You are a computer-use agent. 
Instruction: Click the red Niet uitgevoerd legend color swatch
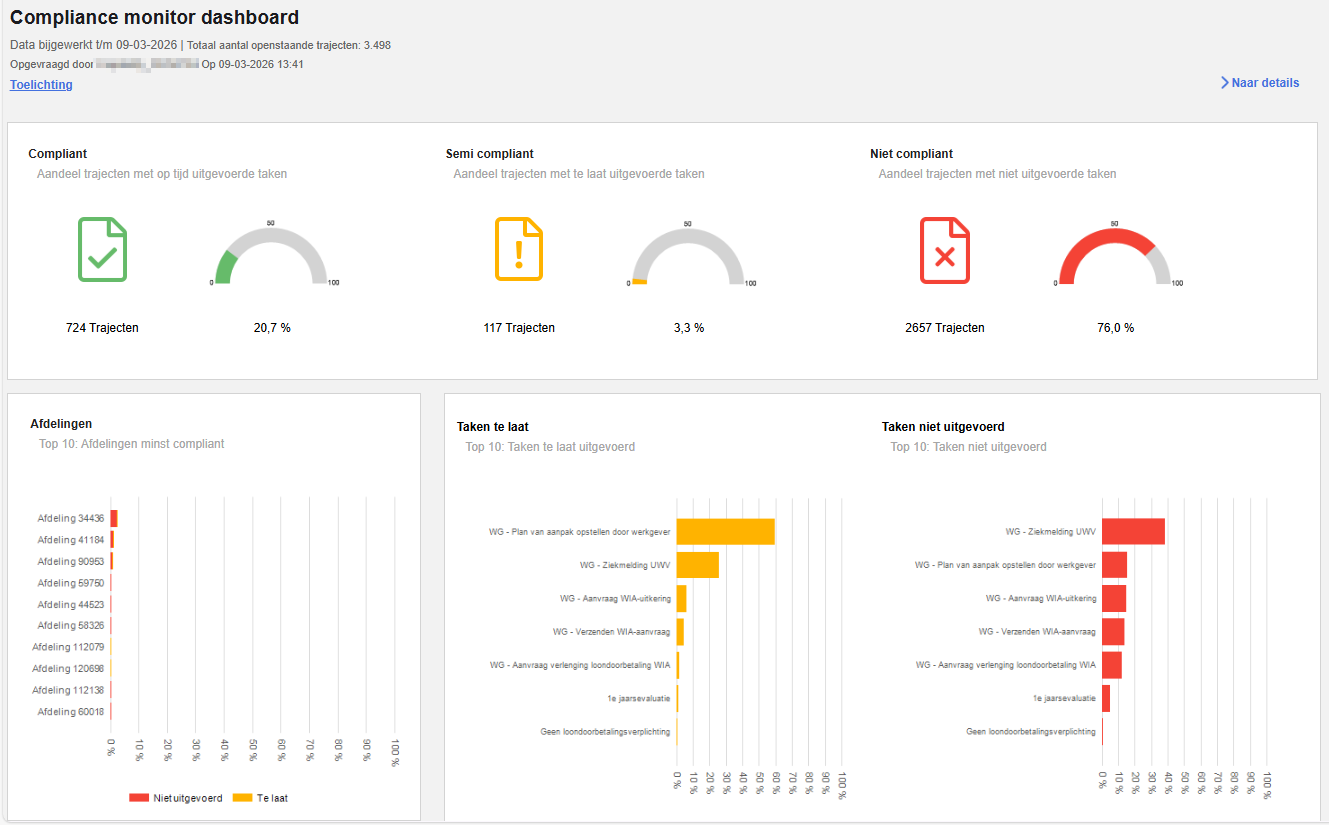pos(139,798)
